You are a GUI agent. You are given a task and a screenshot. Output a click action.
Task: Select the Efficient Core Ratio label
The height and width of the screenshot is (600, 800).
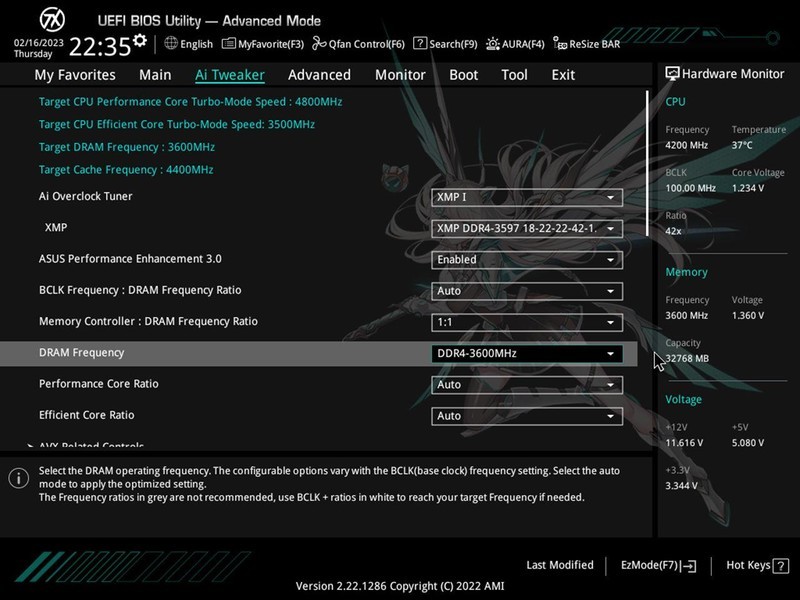point(87,415)
